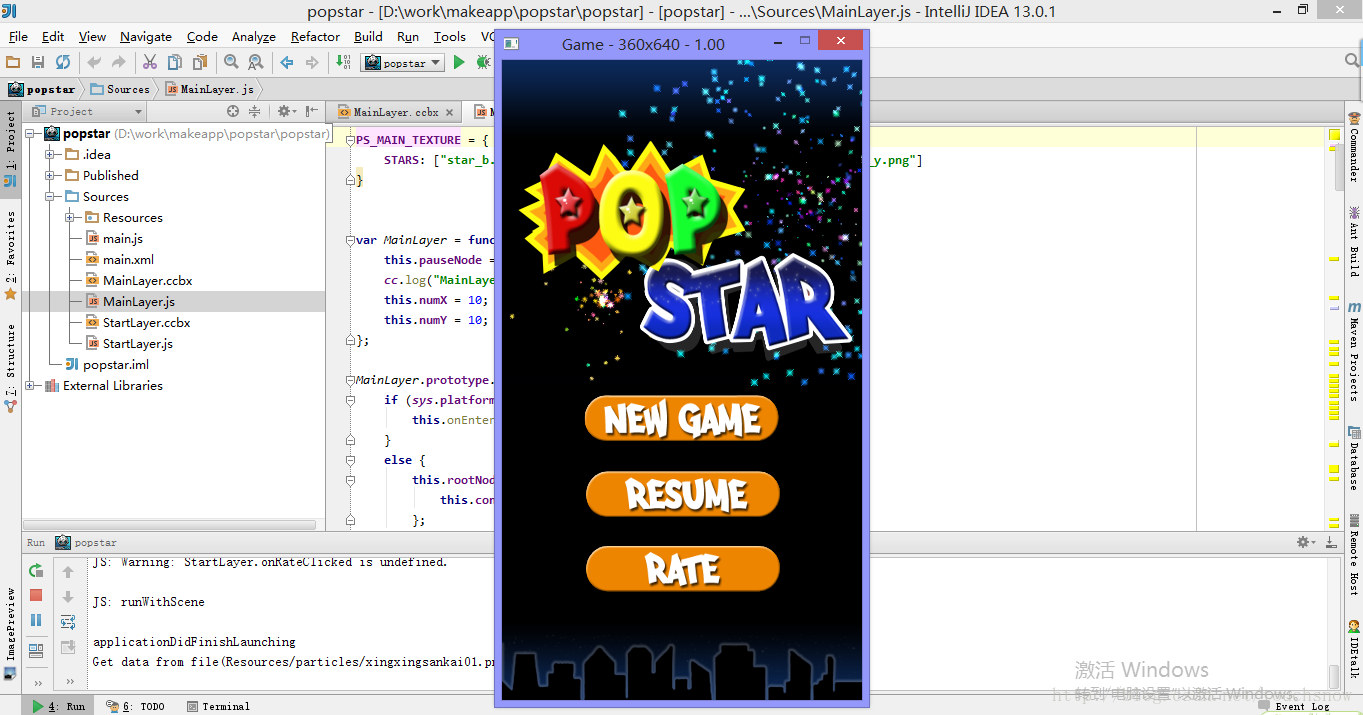
Task: Open the Refactor menu
Action: [x=315, y=36]
